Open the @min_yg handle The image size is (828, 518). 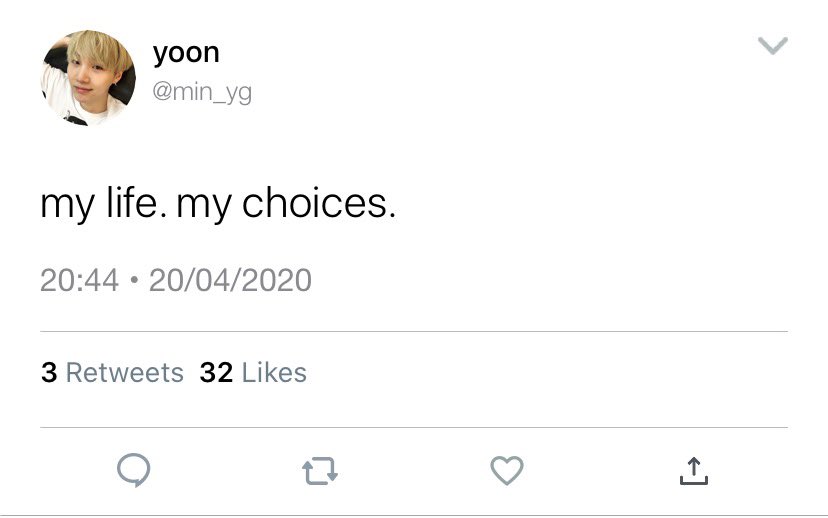[202, 92]
